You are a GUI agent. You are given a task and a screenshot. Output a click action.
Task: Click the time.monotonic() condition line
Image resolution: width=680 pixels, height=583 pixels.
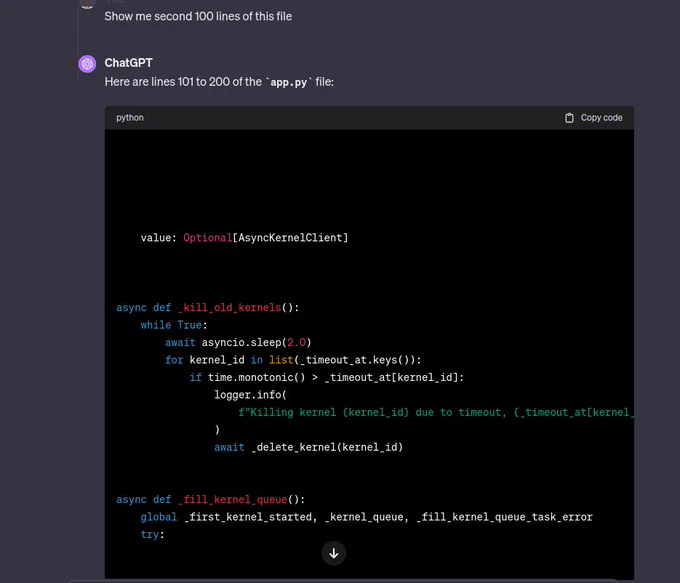pyautogui.click(x=327, y=377)
